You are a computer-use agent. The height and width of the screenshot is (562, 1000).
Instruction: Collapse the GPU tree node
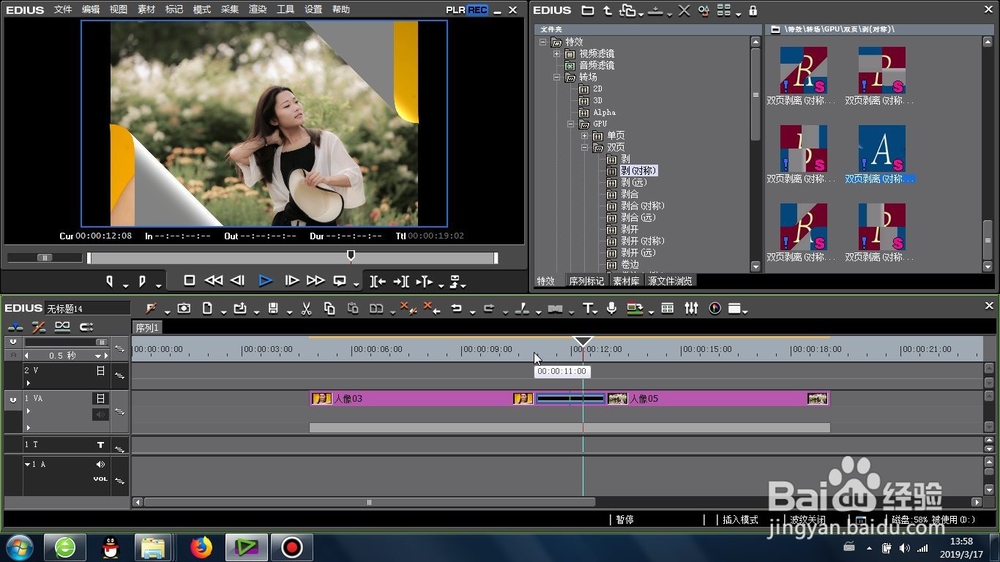pos(571,124)
